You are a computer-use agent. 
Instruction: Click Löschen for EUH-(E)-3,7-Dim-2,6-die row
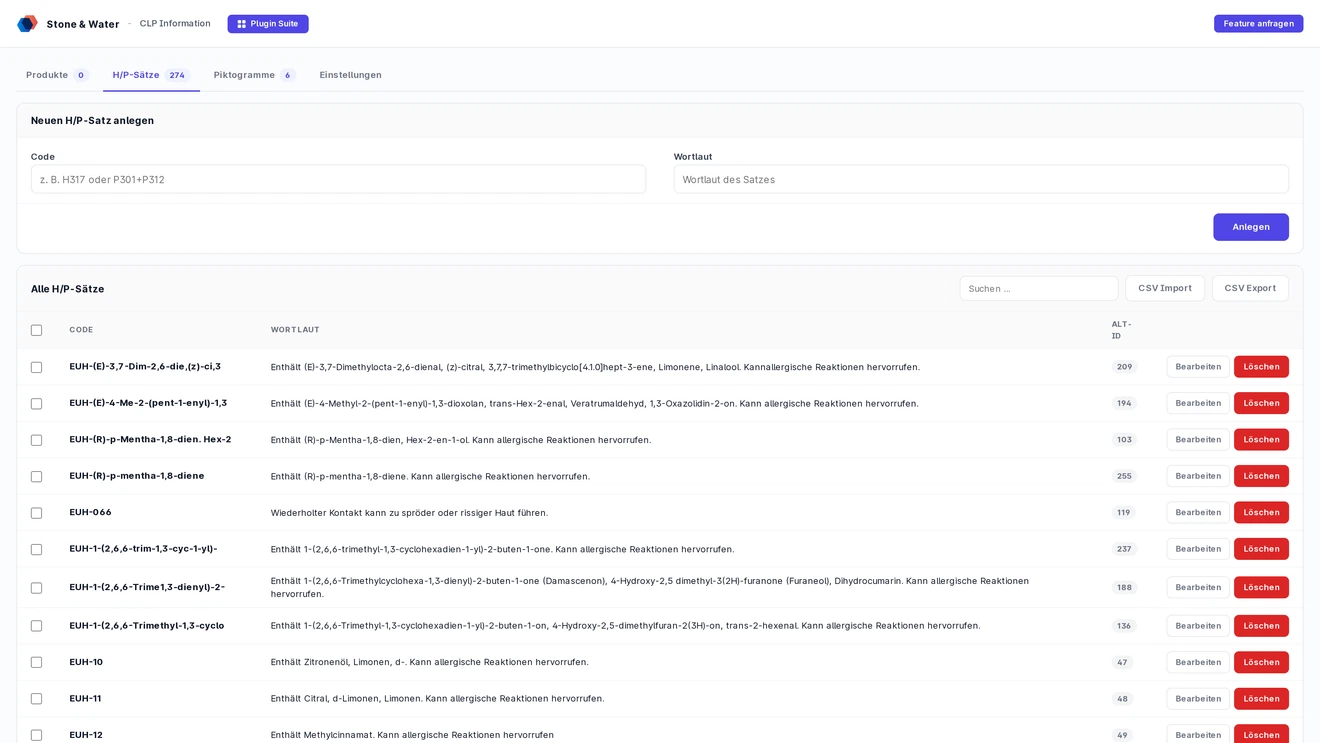pyautogui.click(x=1261, y=367)
